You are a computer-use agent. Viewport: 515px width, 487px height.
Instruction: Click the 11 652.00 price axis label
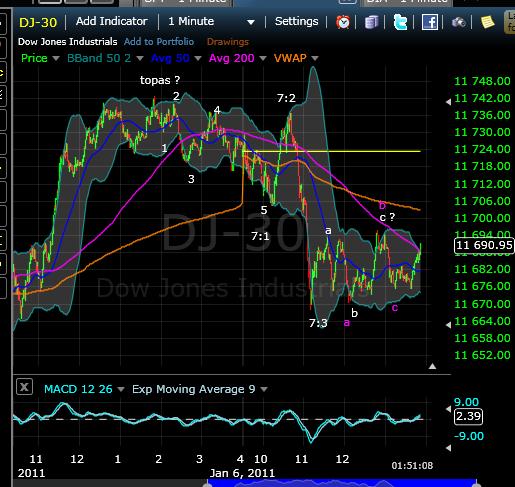click(x=482, y=355)
